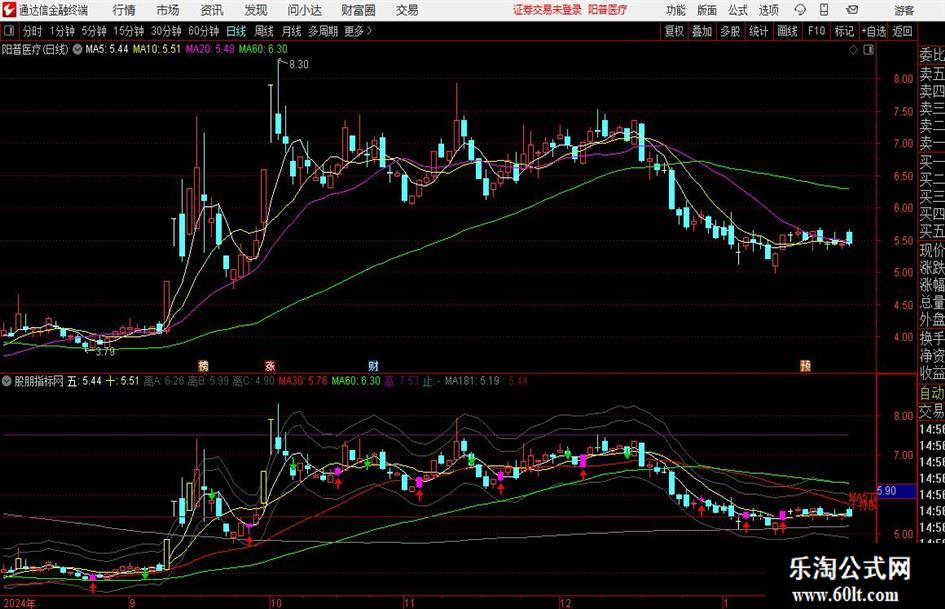Click the 返回 back button
Viewport: 945px width, 609px height.
902,31
